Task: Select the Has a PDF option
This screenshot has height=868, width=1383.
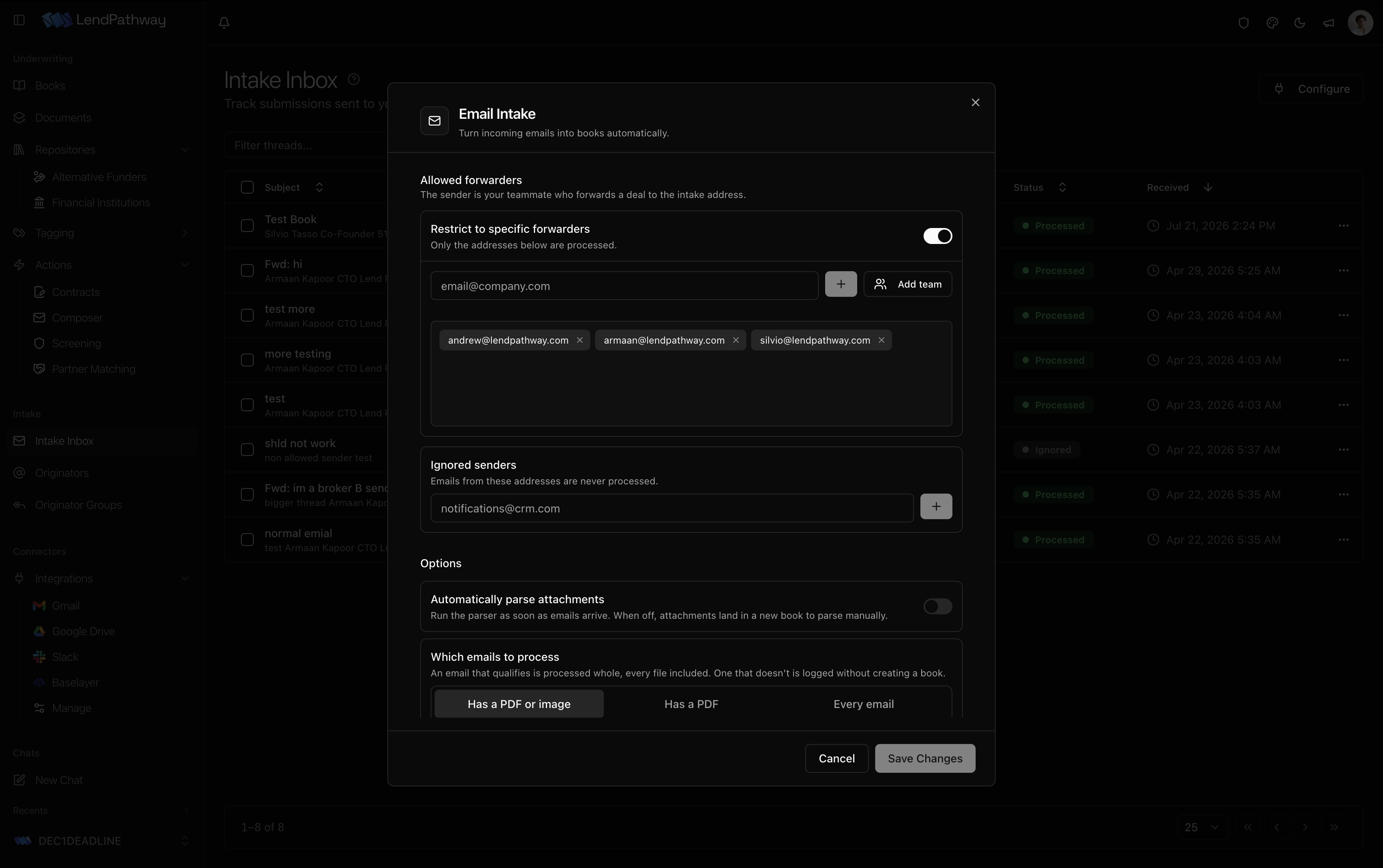Action: (x=691, y=704)
